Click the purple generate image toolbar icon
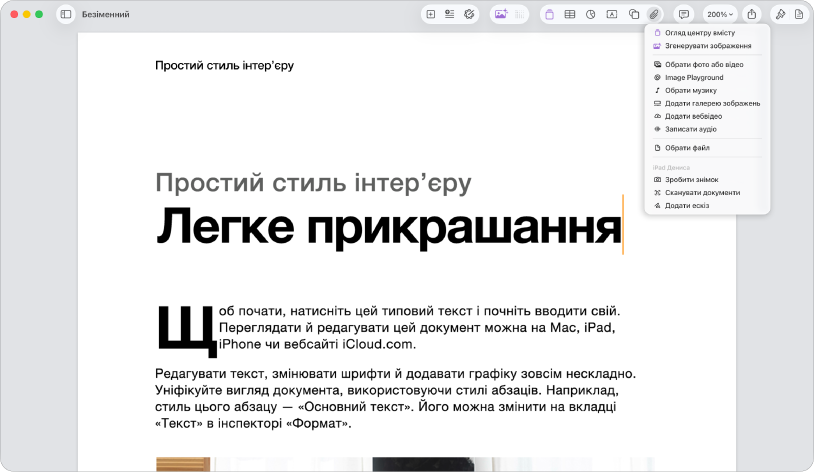814x473 pixels. [x=501, y=15]
